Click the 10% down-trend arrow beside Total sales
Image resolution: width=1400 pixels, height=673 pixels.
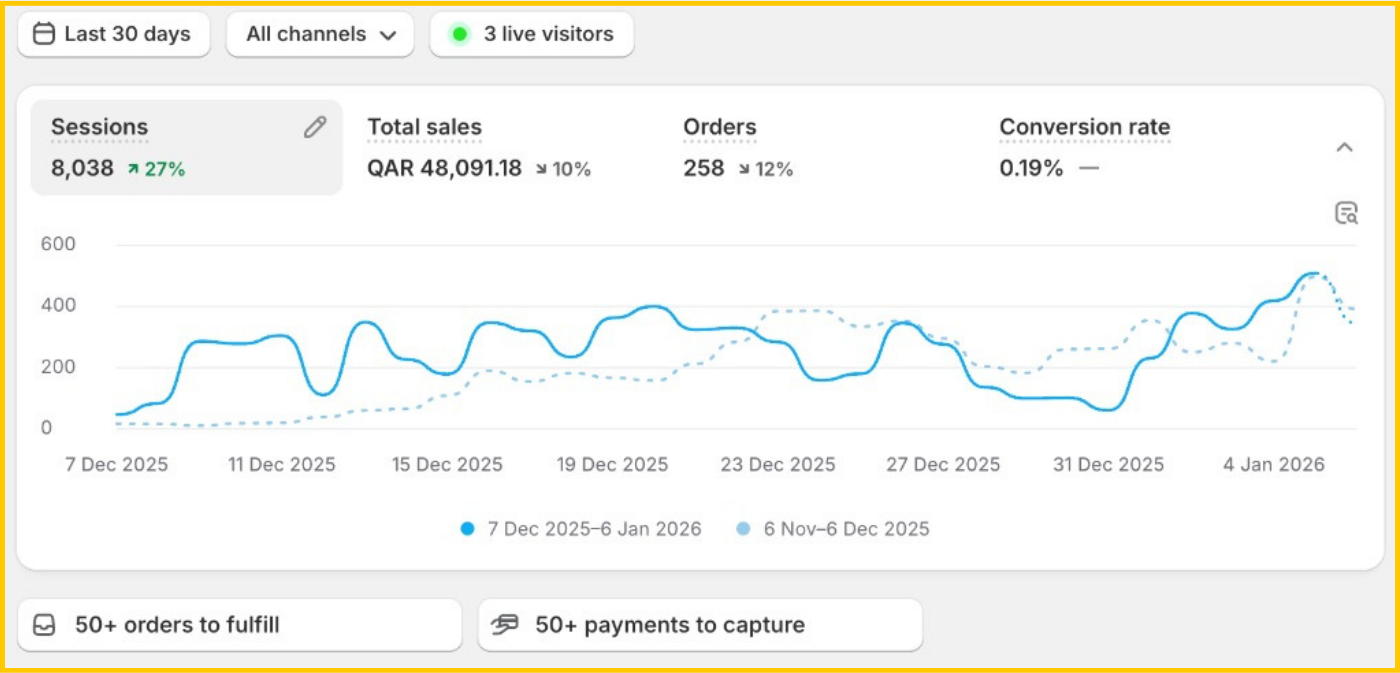pos(541,169)
